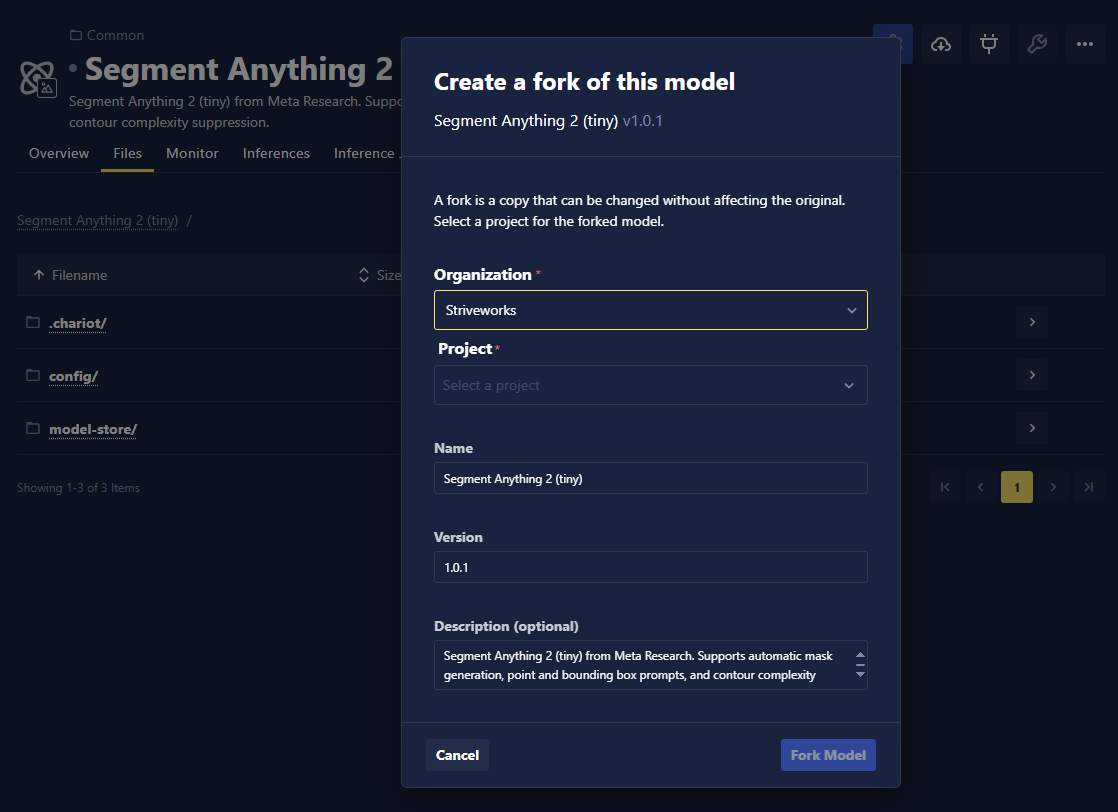Go to first page of file list

(945, 487)
